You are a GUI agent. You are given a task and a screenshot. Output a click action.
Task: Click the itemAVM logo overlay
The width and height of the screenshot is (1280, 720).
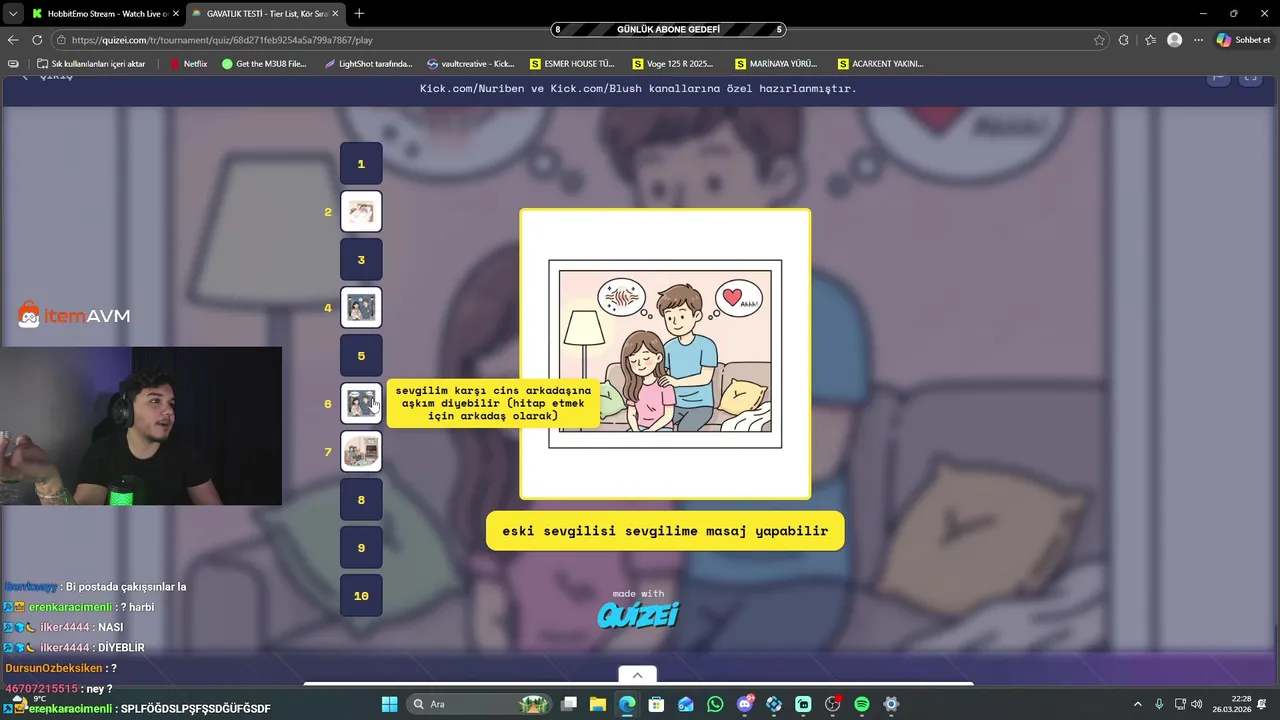(74, 315)
